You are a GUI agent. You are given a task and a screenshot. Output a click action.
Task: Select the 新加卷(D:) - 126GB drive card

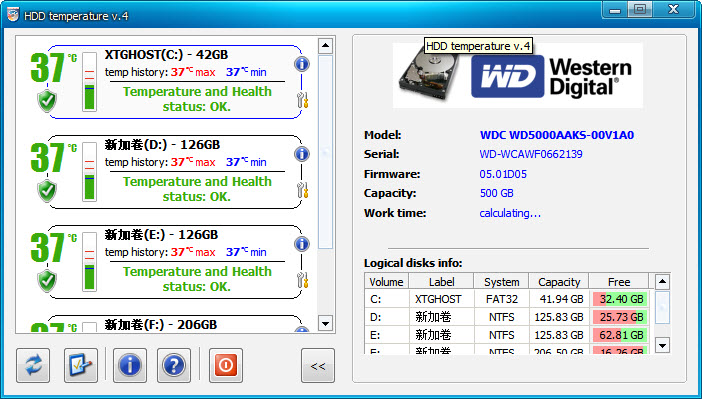pos(175,172)
